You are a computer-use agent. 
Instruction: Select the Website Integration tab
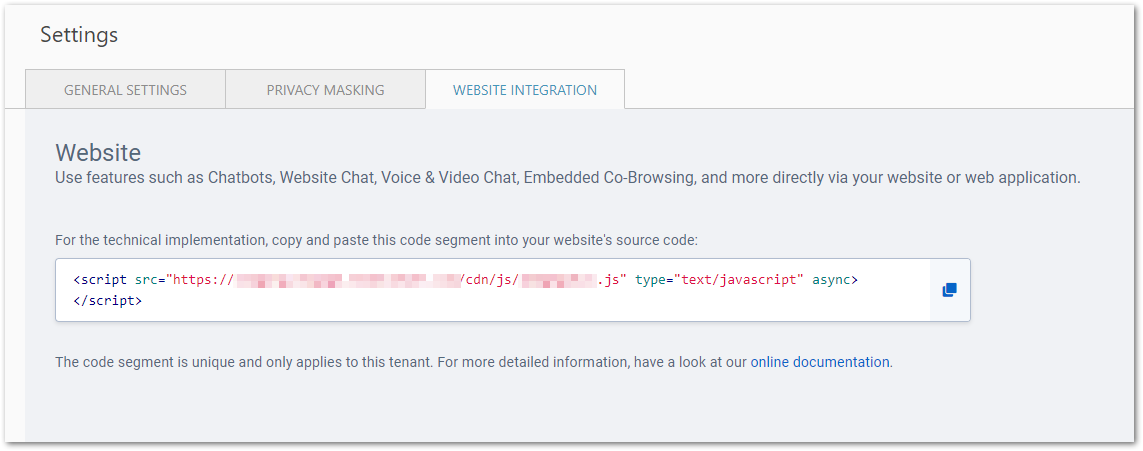[x=525, y=90]
